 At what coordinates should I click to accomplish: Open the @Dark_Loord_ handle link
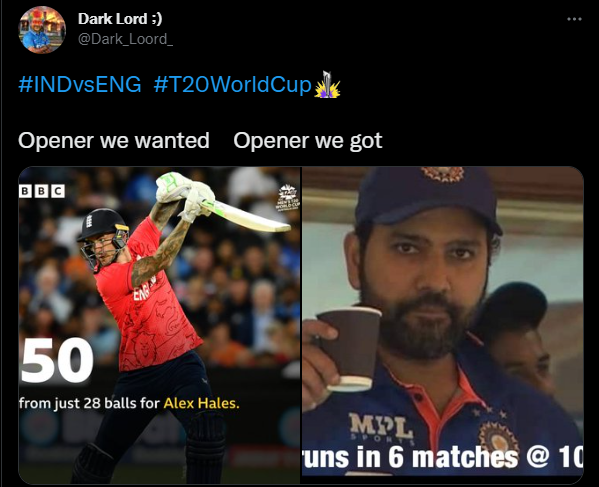125,39
